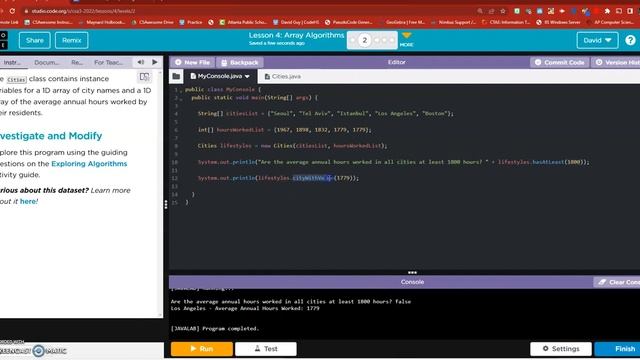This screenshot has width=640, height=360.
Task: Open the file browser folder icon
Action: [x=176, y=76]
